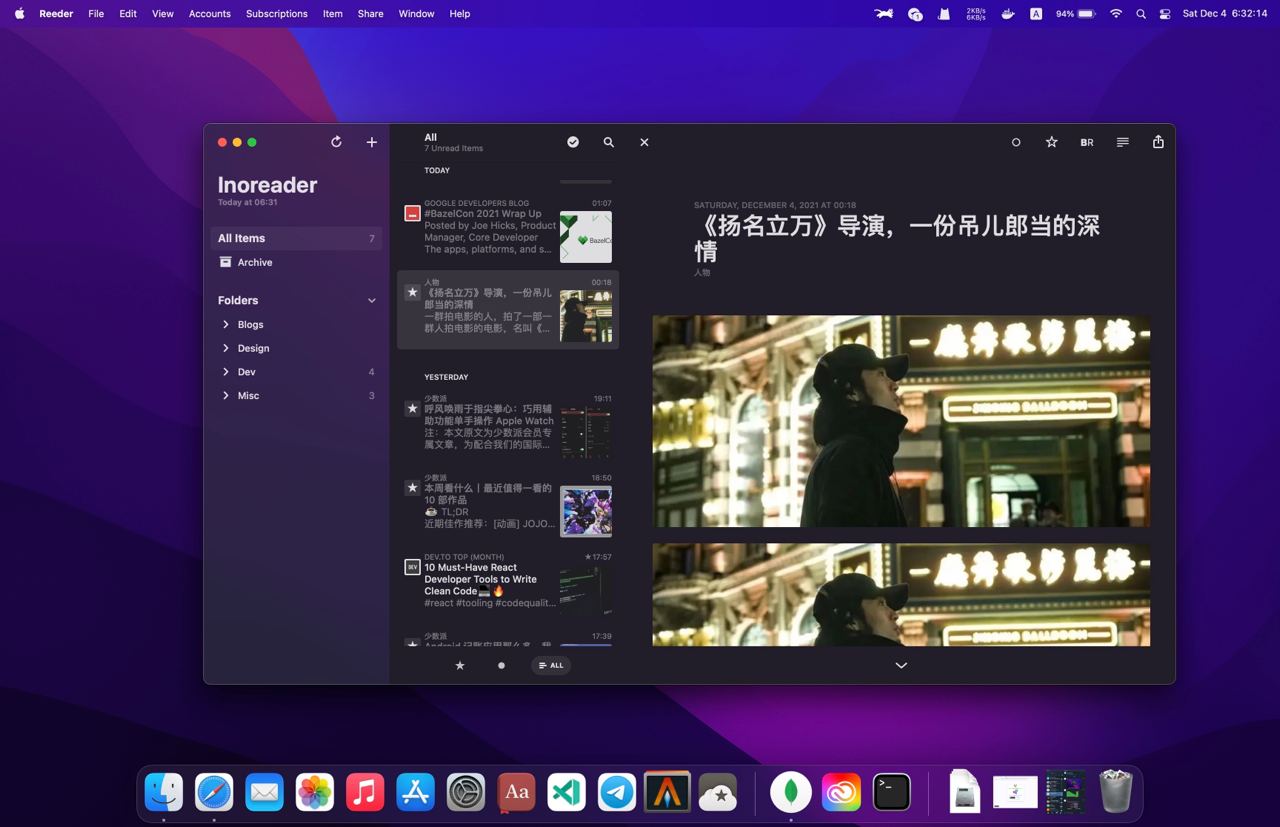Star the #BazelCon 2021 Wrap Up article
Screen dimensions: 1280x827
412,213
